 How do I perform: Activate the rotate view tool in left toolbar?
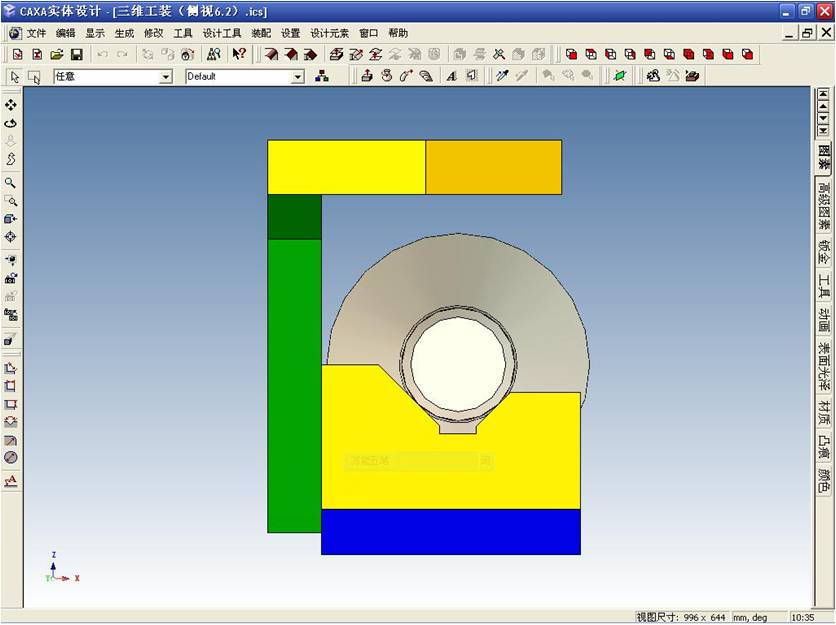coord(11,123)
